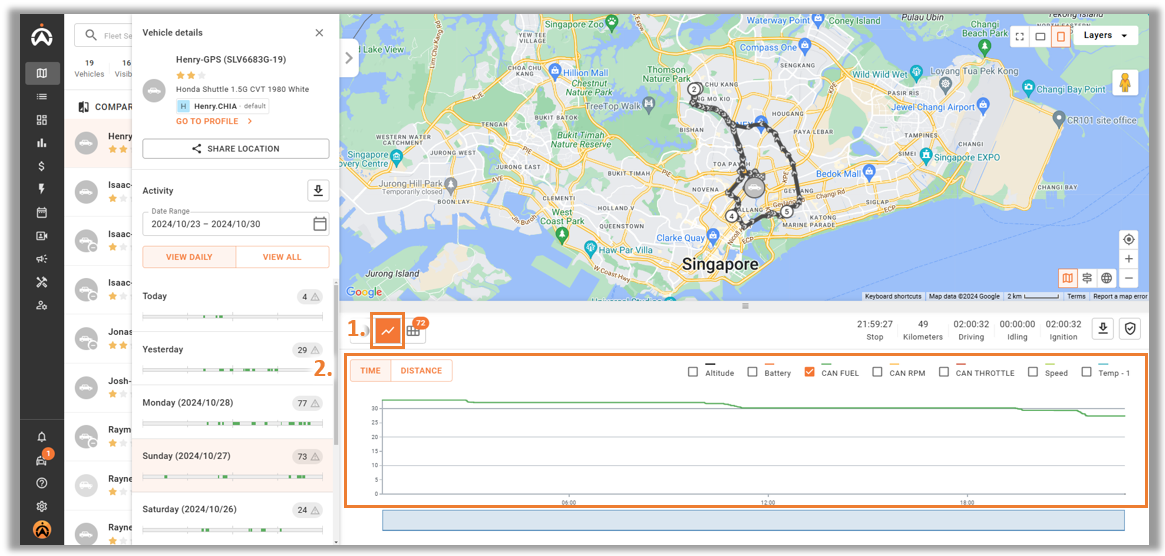Expand the collapsed side panel arrow on map
The height and width of the screenshot is (556, 1165).
click(349, 57)
